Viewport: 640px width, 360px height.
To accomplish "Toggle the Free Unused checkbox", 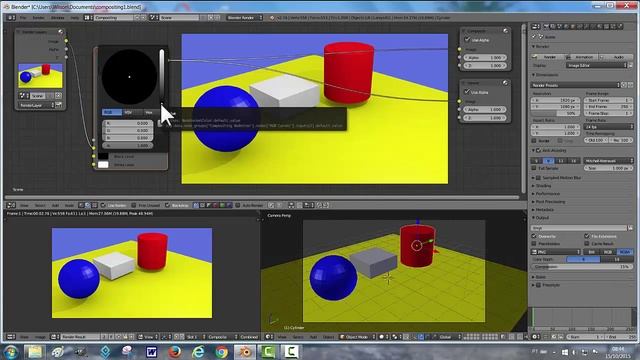I will coord(134,205).
